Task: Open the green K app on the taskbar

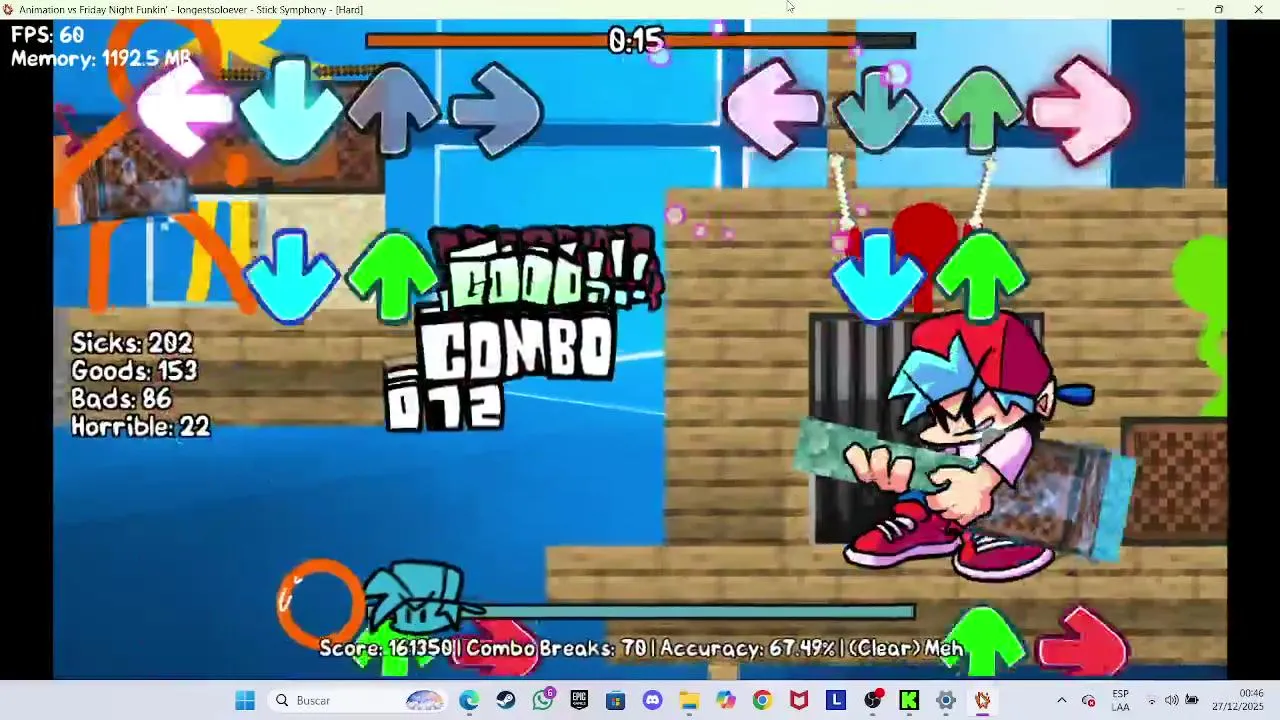Action: 909,700
